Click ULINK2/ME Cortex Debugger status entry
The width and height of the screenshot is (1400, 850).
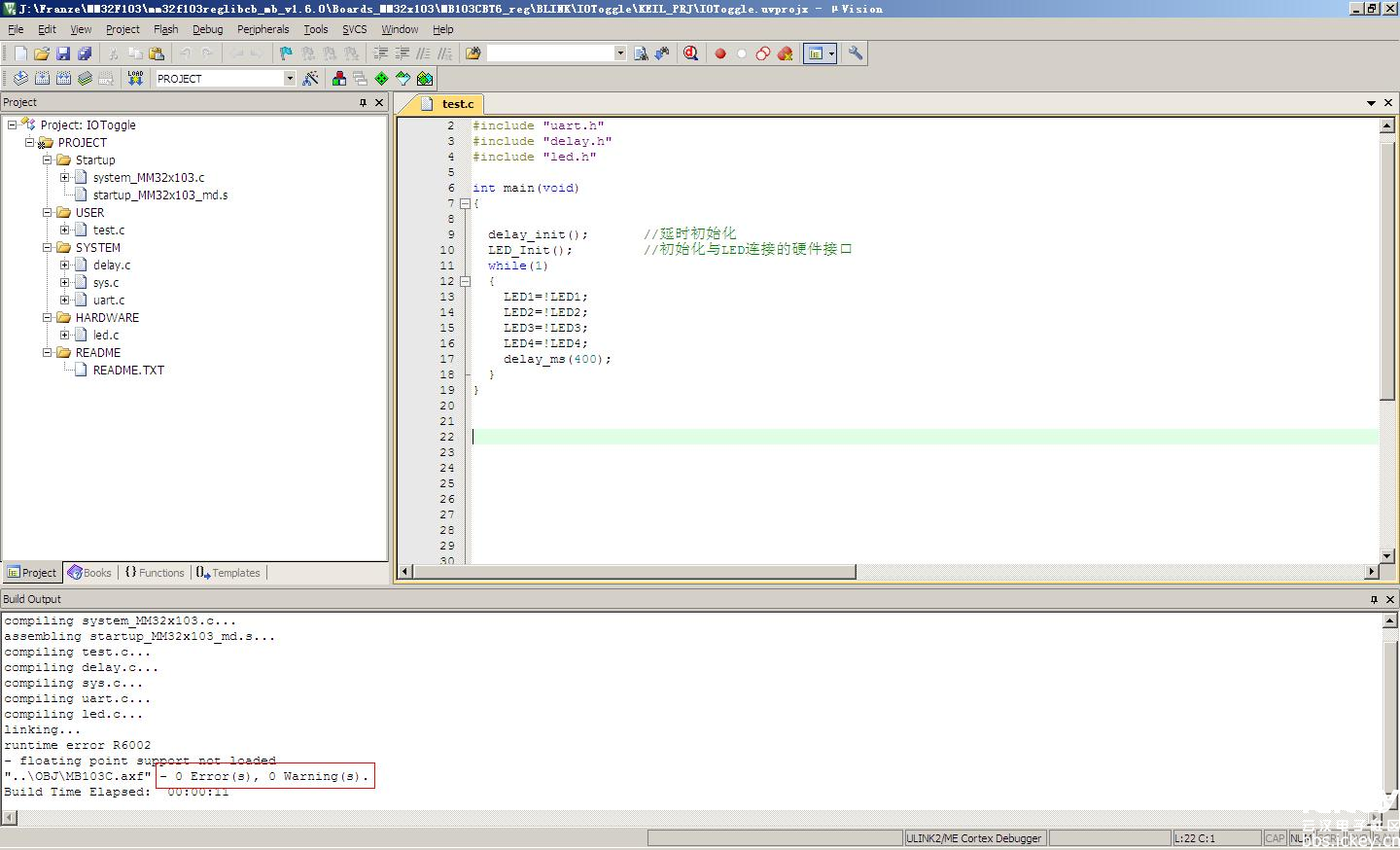click(x=974, y=838)
